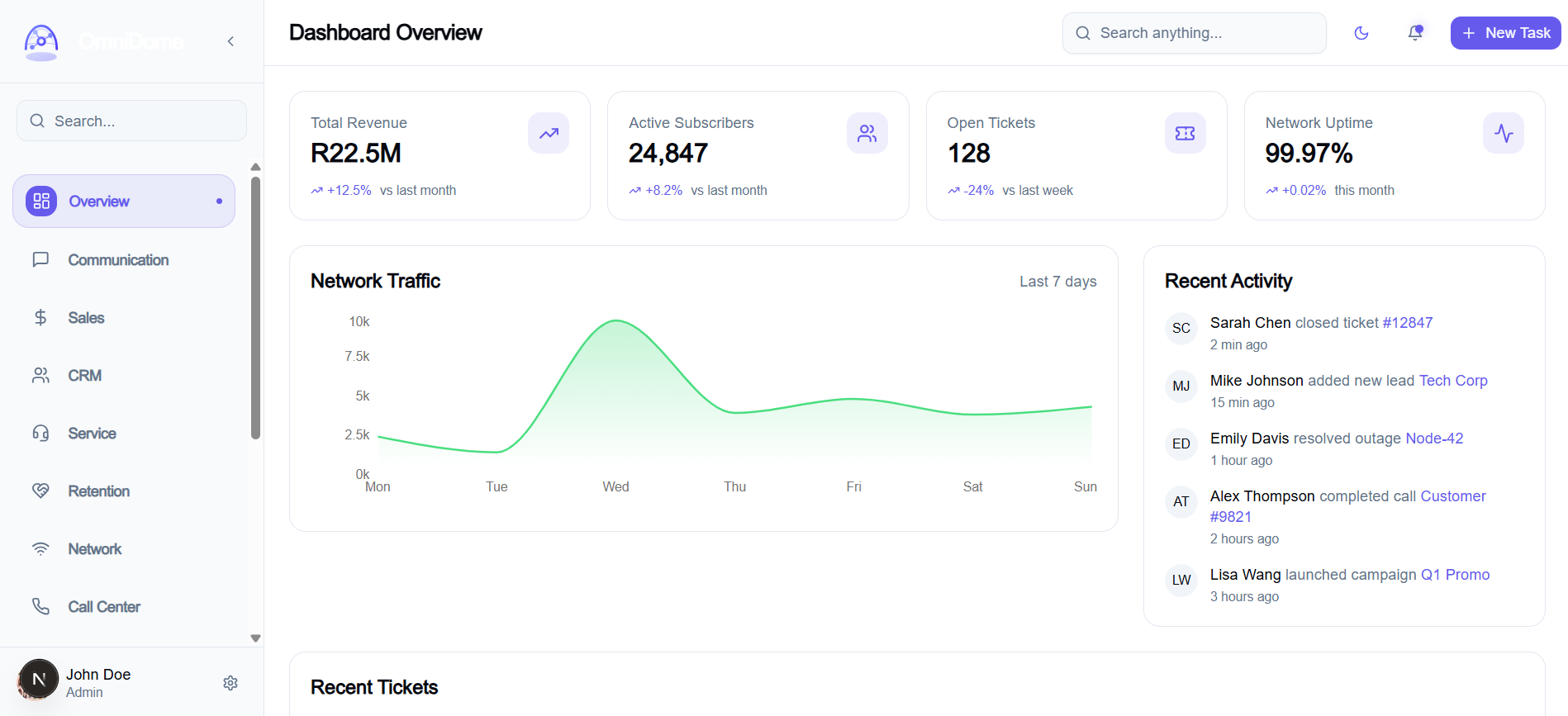The image size is (1568, 716).
Task: Open Node-42 outage link
Action: point(1434,439)
